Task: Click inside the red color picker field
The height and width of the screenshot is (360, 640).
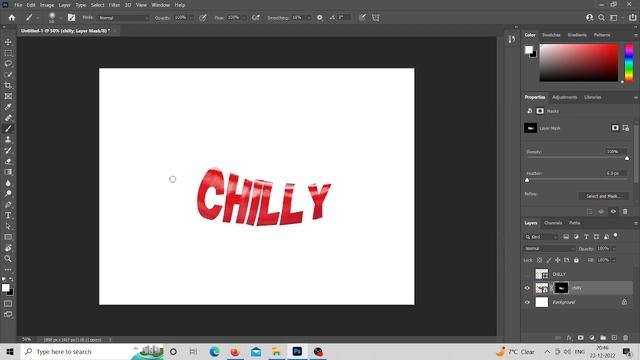Action: (x=579, y=62)
